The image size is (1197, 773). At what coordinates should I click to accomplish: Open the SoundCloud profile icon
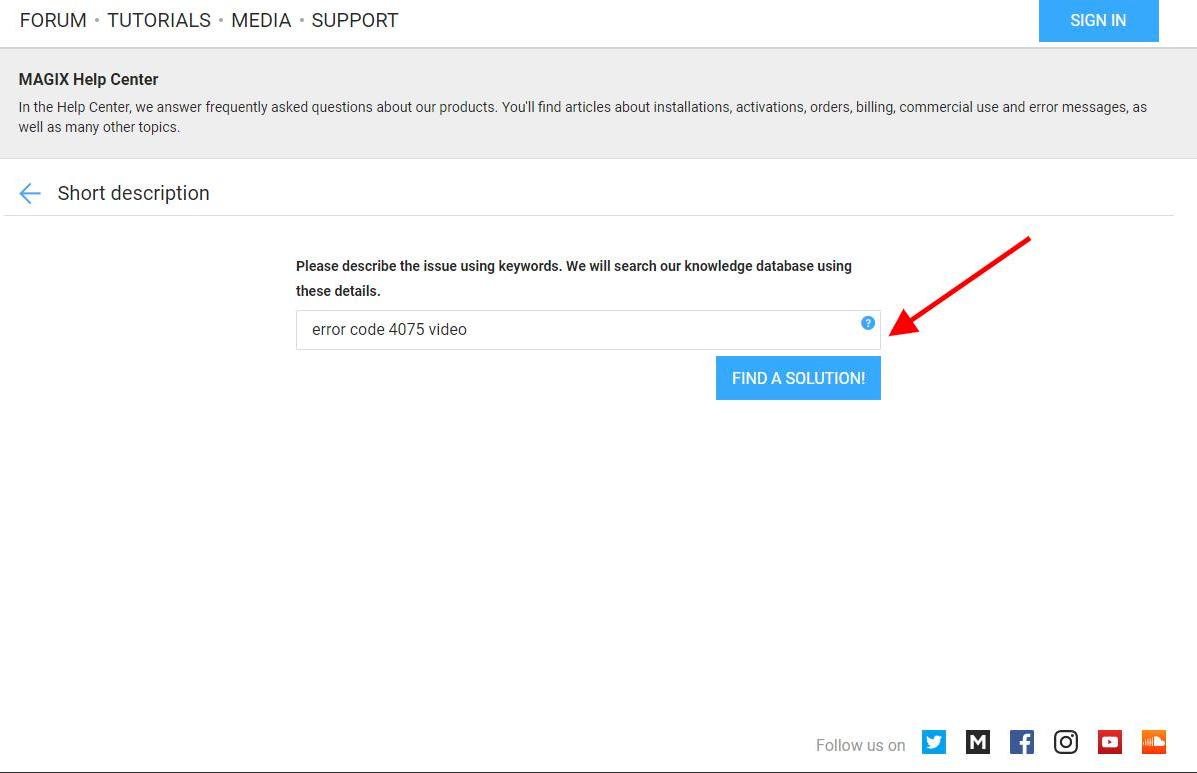click(1153, 742)
